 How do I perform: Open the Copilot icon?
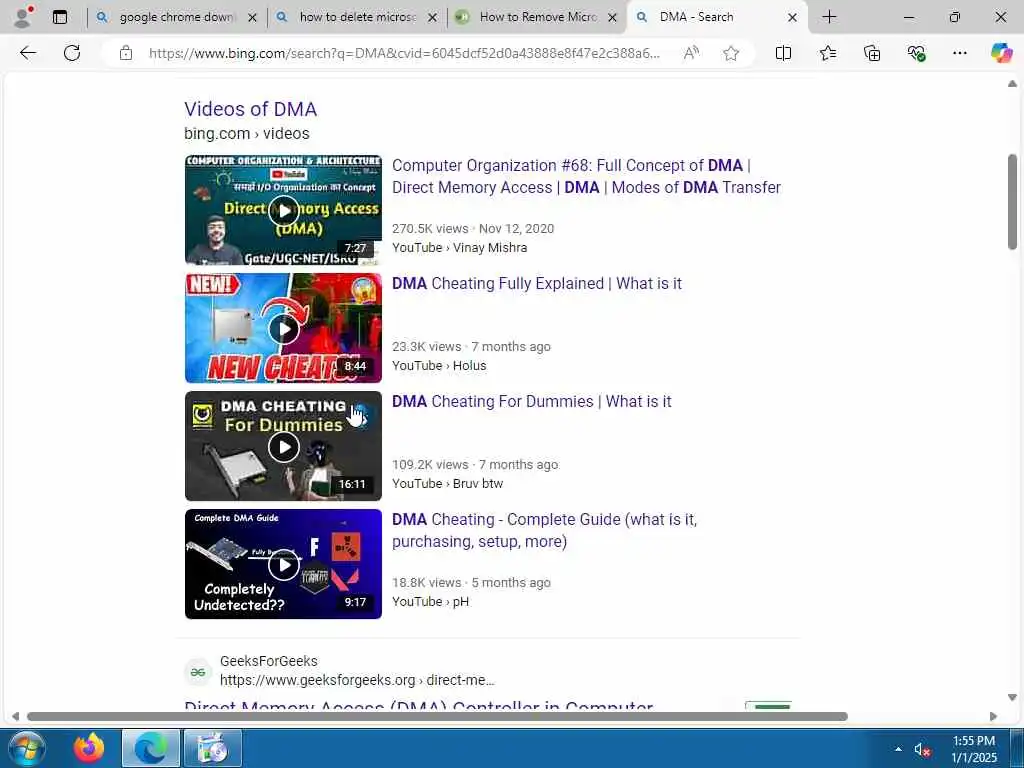pos(1001,53)
